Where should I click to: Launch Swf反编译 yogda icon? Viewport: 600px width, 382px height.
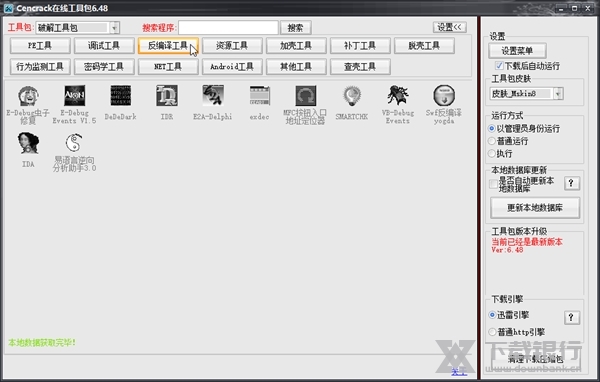tap(444, 96)
